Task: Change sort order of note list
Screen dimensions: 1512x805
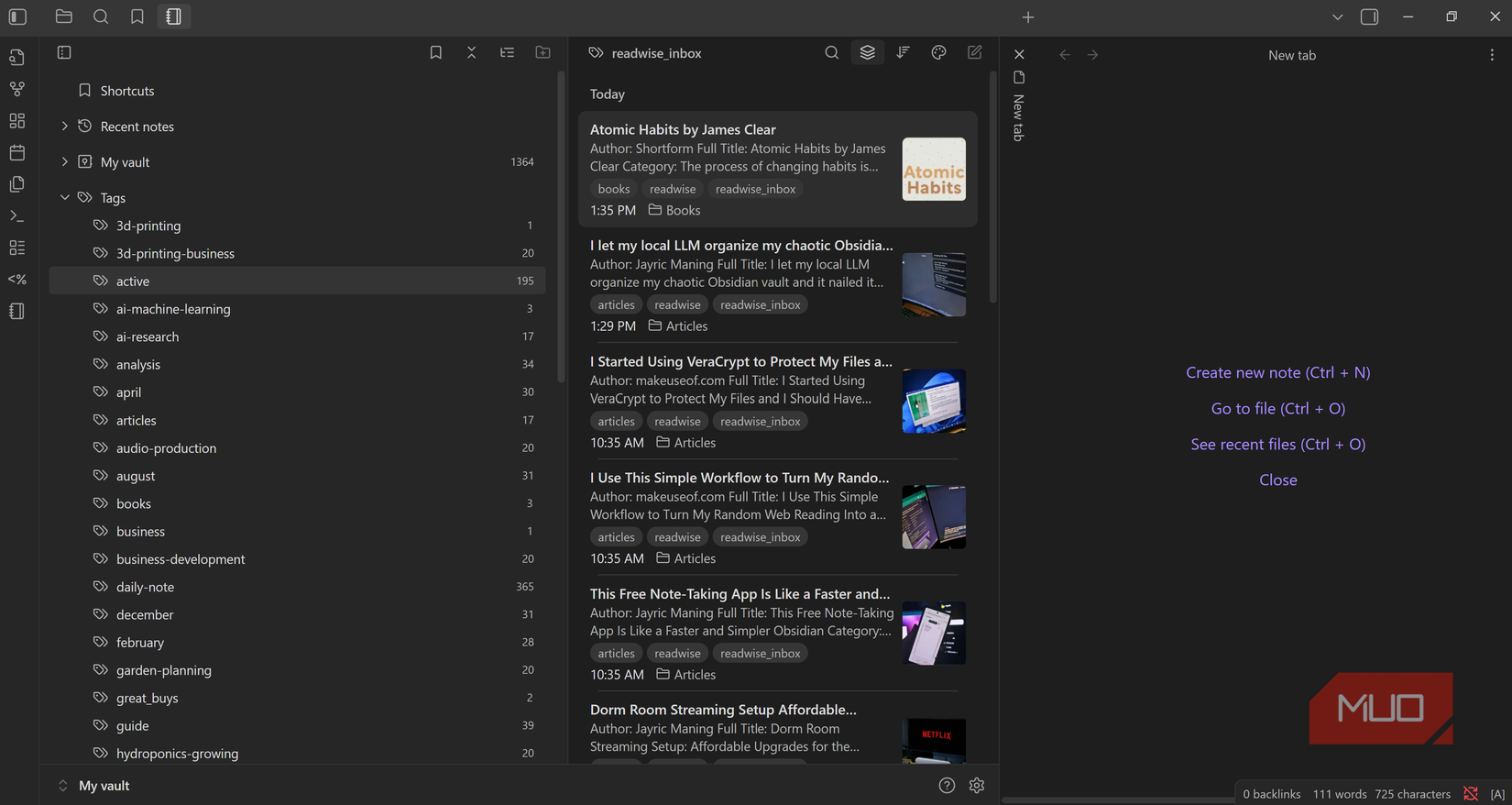Action: point(904,53)
